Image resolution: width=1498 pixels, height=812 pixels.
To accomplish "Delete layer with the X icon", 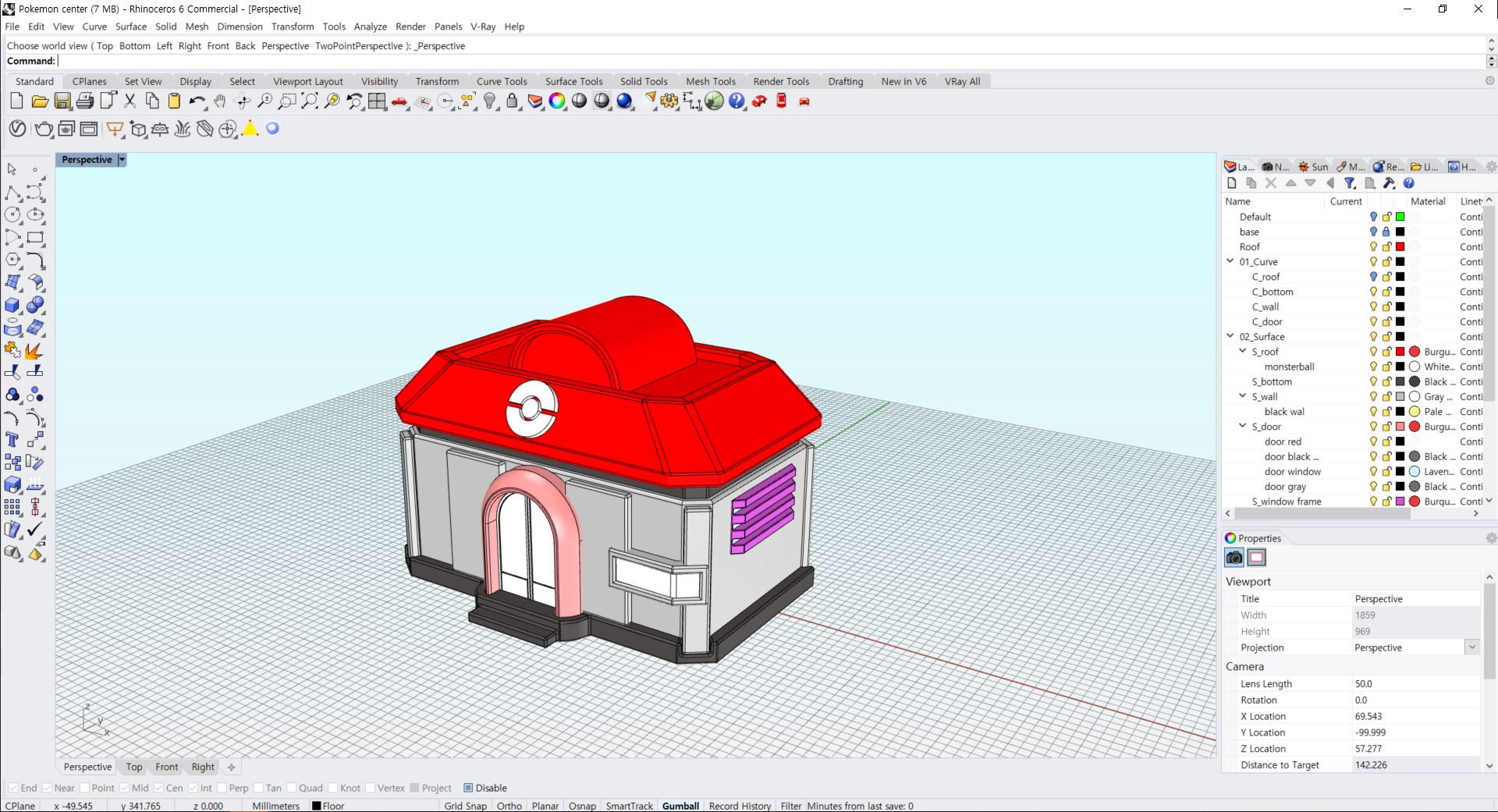I will [1271, 183].
